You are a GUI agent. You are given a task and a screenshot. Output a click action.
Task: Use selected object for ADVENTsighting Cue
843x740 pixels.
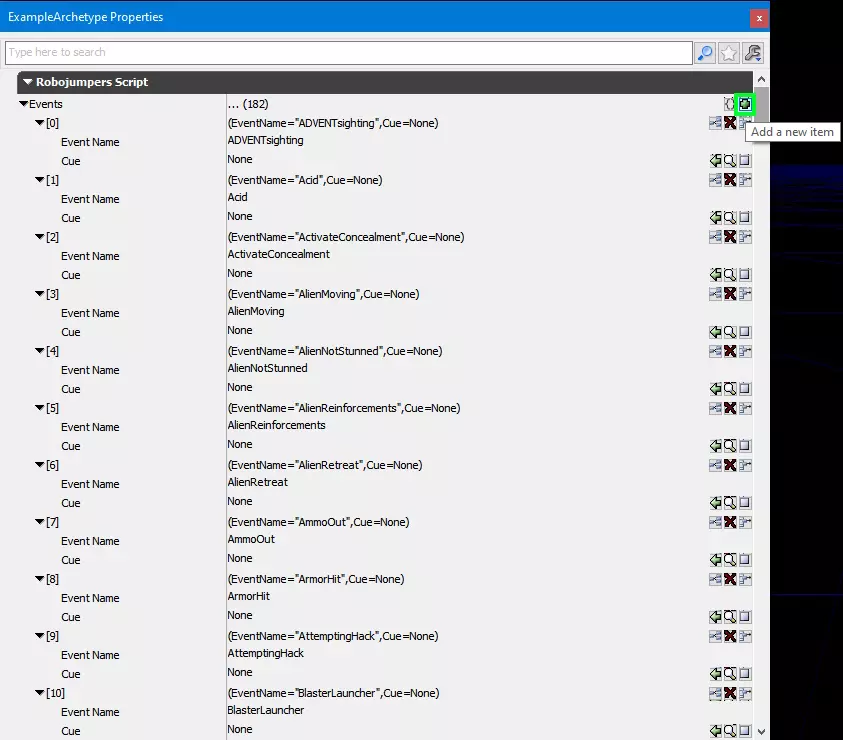coord(715,160)
